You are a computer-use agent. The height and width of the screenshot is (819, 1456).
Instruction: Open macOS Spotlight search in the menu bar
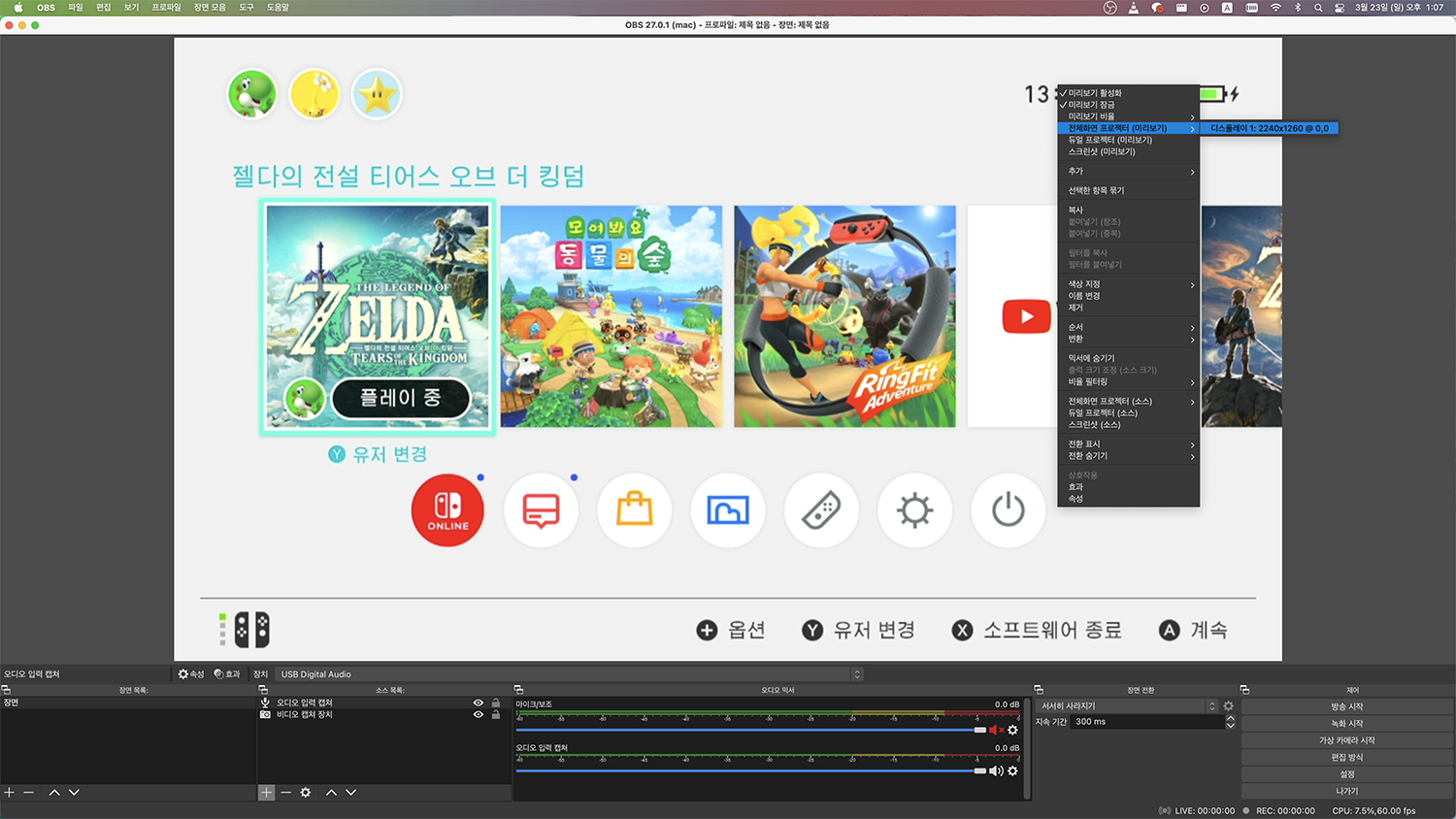(x=1318, y=7)
